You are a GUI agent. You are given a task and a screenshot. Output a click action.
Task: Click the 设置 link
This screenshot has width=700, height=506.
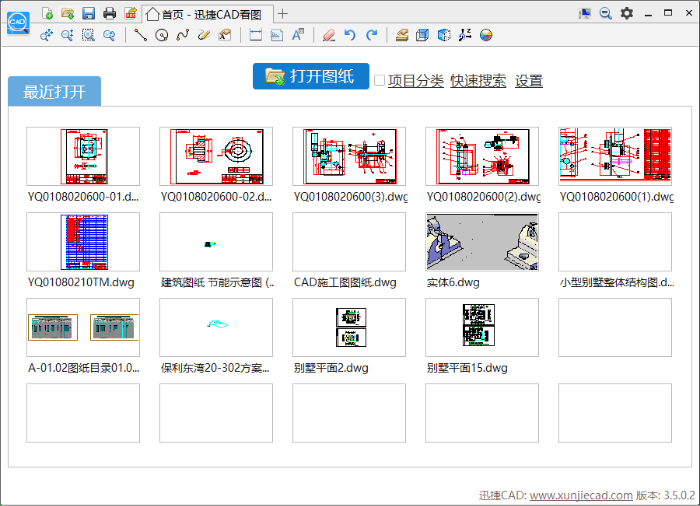coord(529,81)
